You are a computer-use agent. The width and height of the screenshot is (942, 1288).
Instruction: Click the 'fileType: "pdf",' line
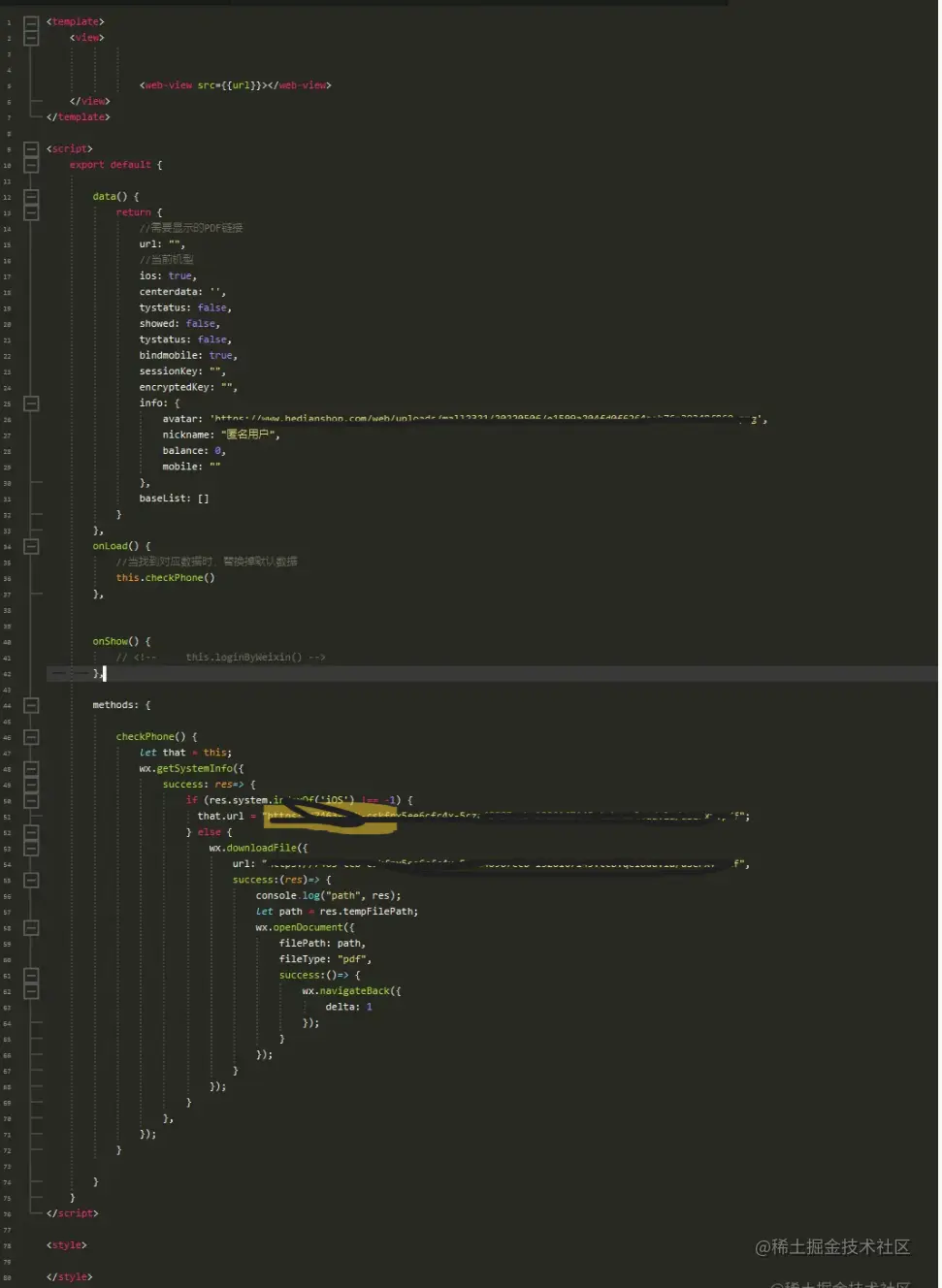click(325, 959)
